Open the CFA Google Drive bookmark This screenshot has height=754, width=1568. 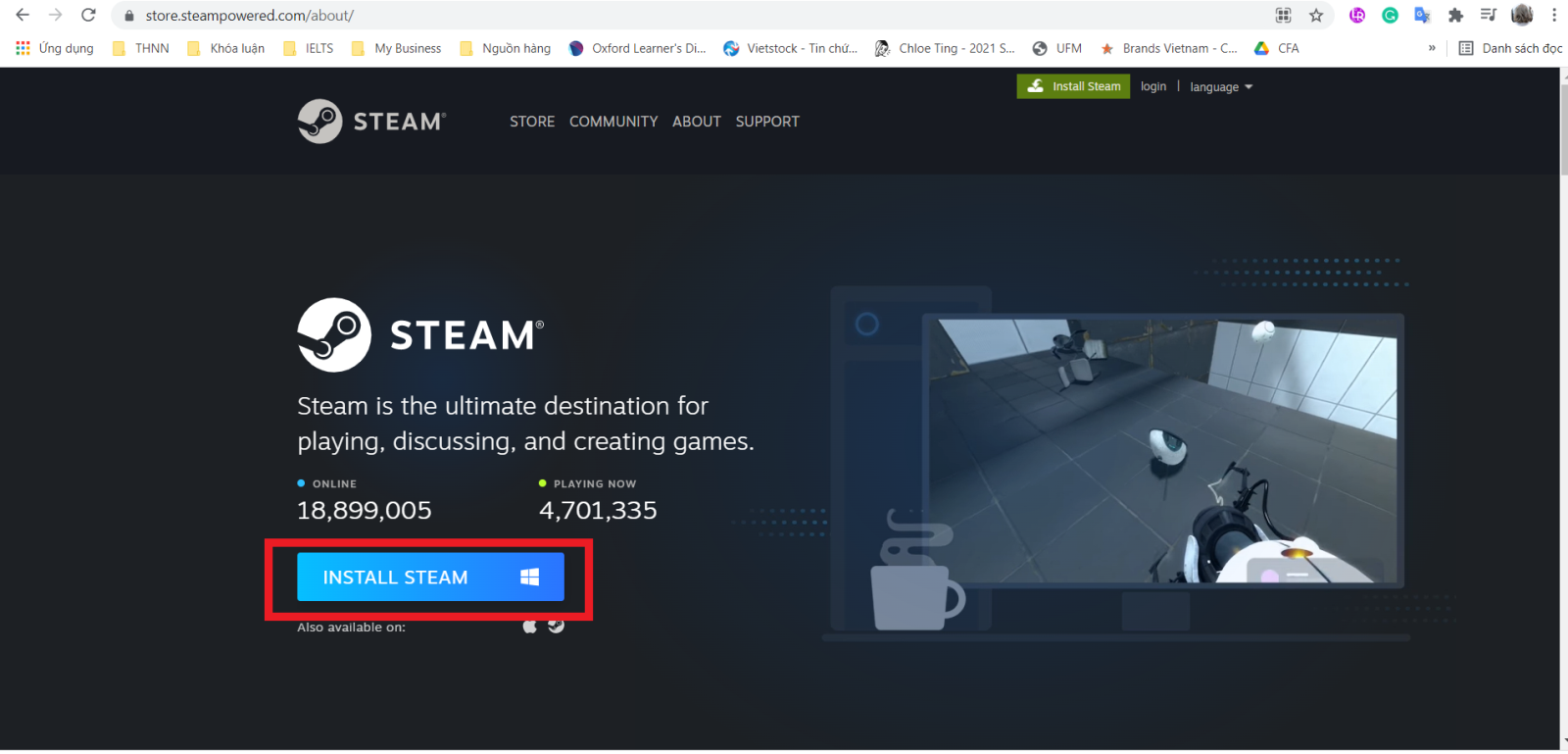[1276, 48]
